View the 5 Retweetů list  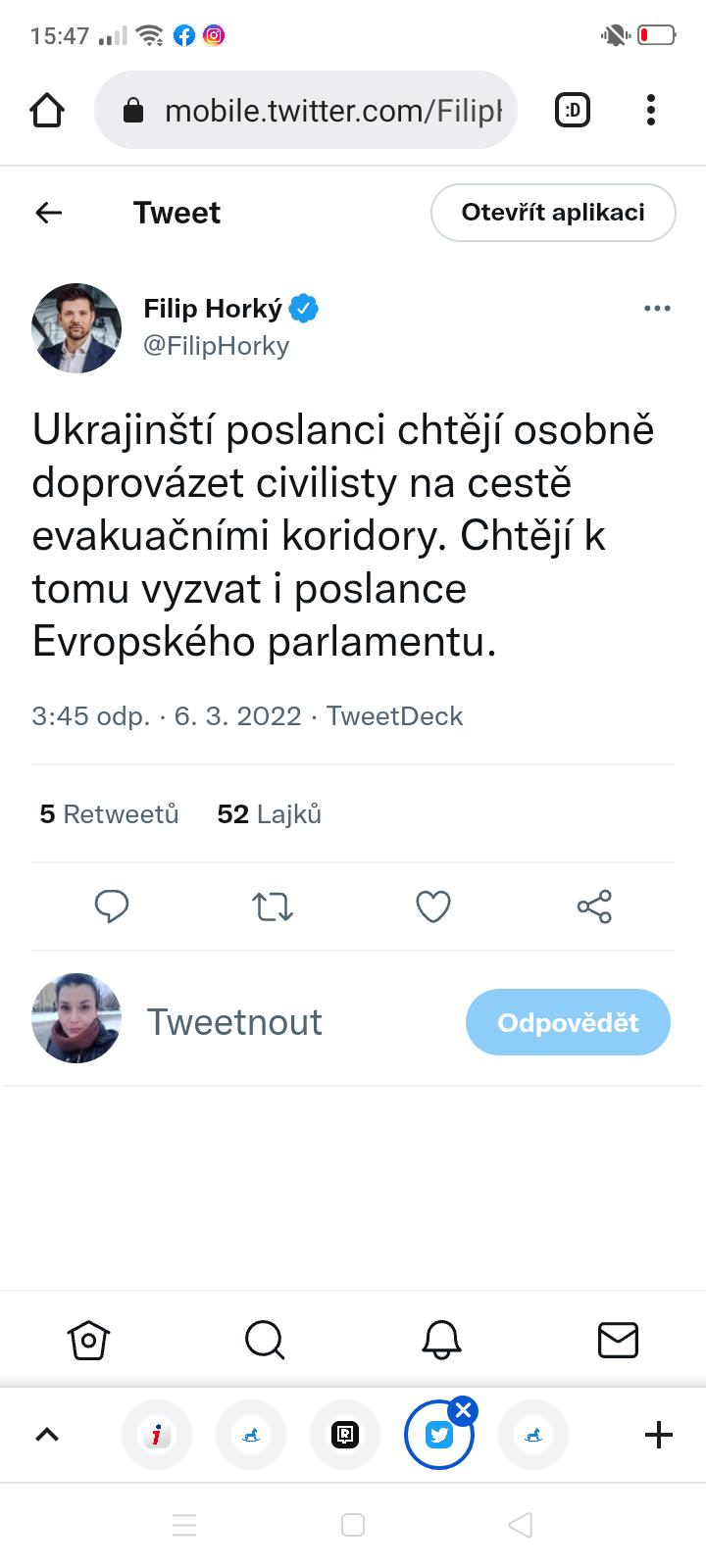click(x=109, y=814)
